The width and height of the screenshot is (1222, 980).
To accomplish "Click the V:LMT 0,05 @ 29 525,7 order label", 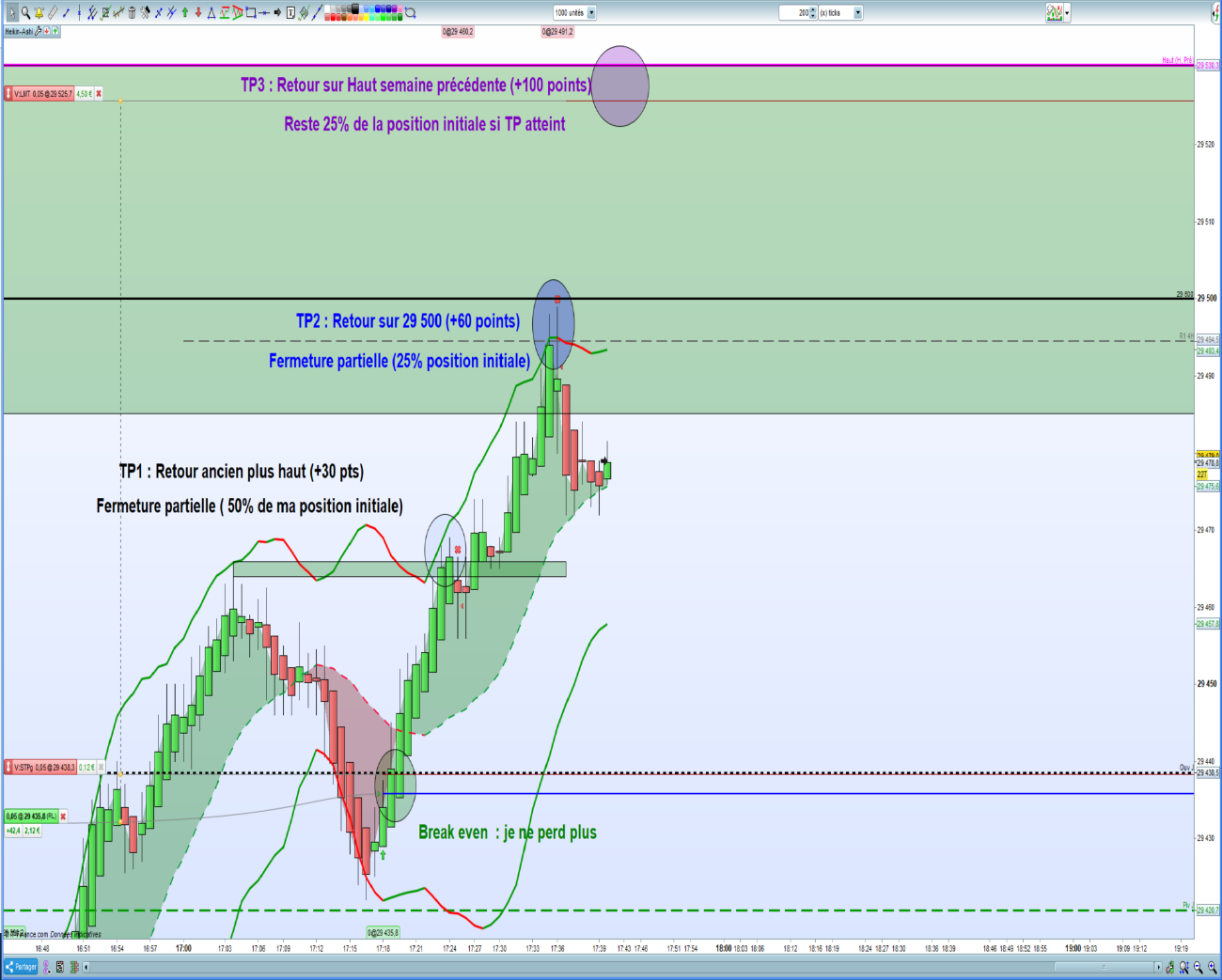I will [x=42, y=94].
